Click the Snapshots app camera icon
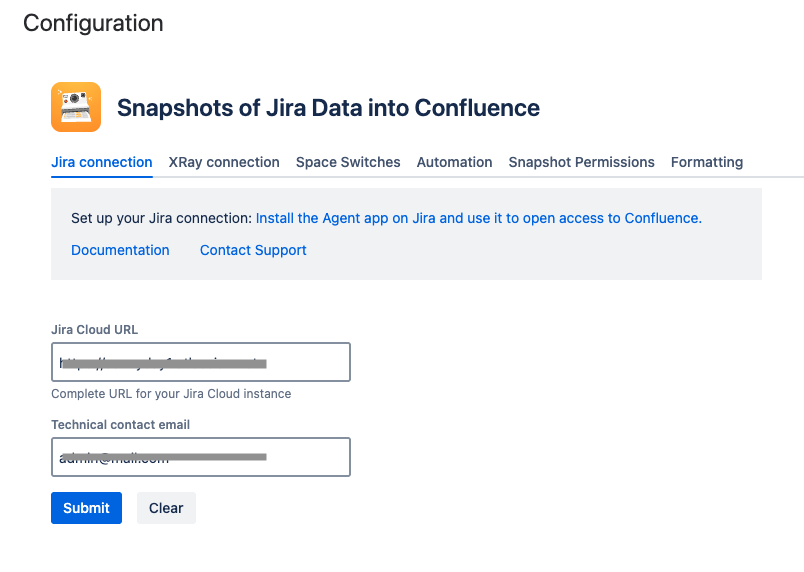Screen dimensions: 804x572 [x=76, y=107]
